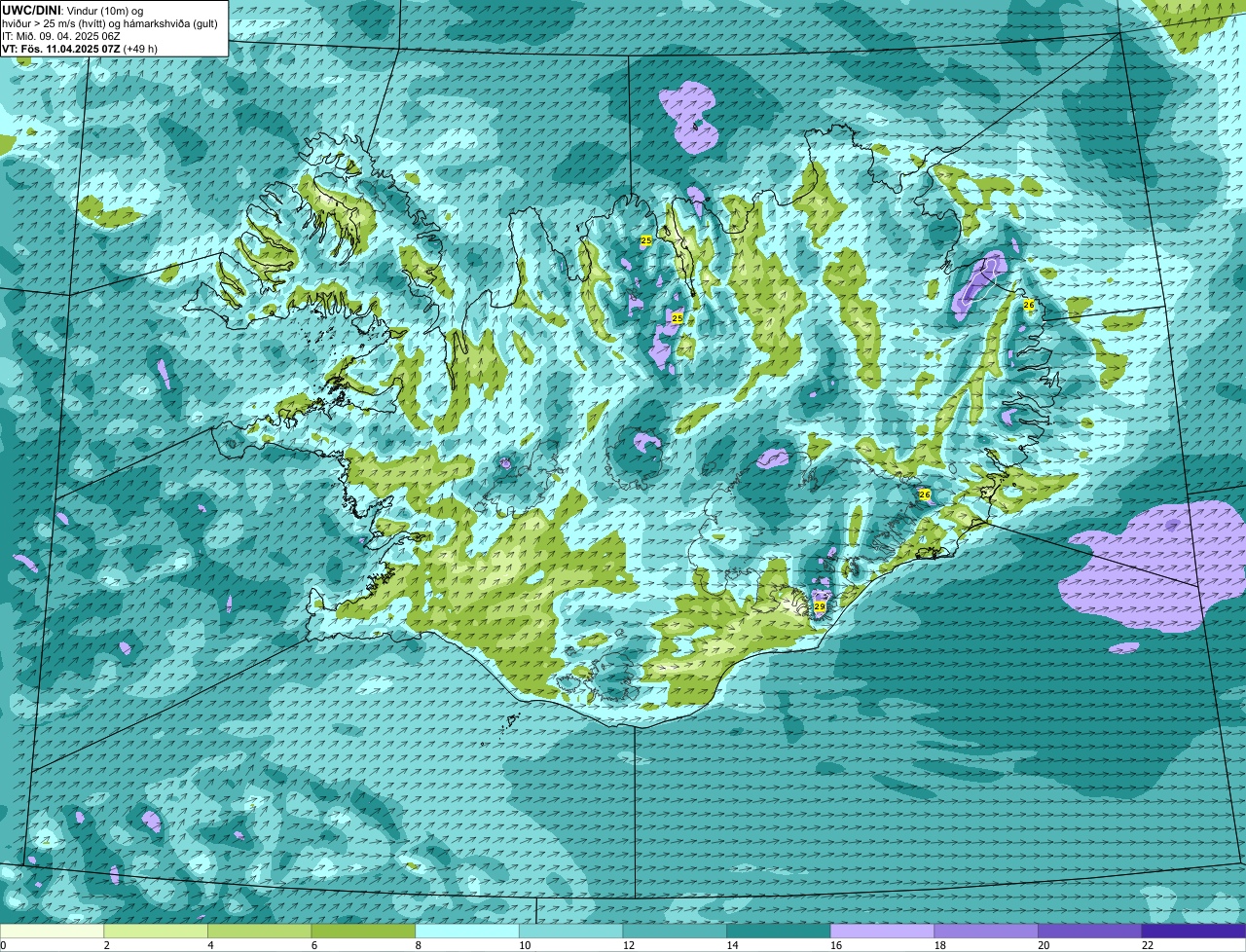Select the 8–10 m/s pale cyan legend swatch
The image size is (1246, 952).
coord(467,931)
